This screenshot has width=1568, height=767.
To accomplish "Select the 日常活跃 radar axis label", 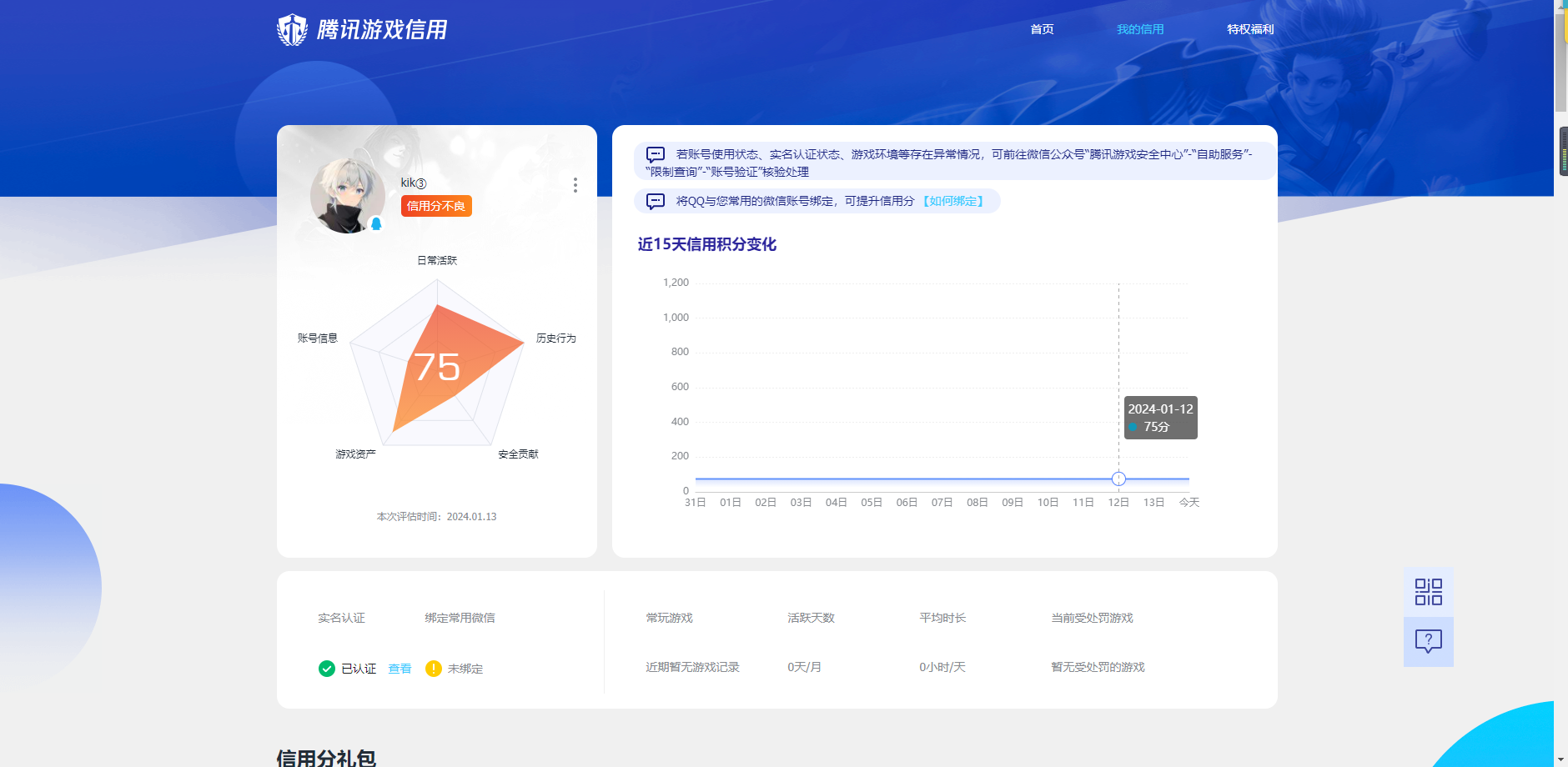I will (x=437, y=260).
